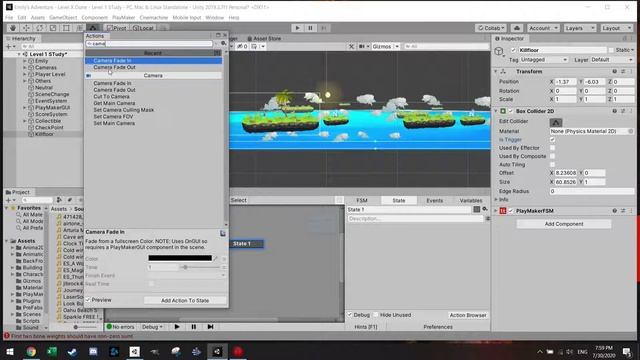The width and height of the screenshot is (640, 360).
Task: Select the Rect tool in Unity toolbar
Action: point(66,28)
